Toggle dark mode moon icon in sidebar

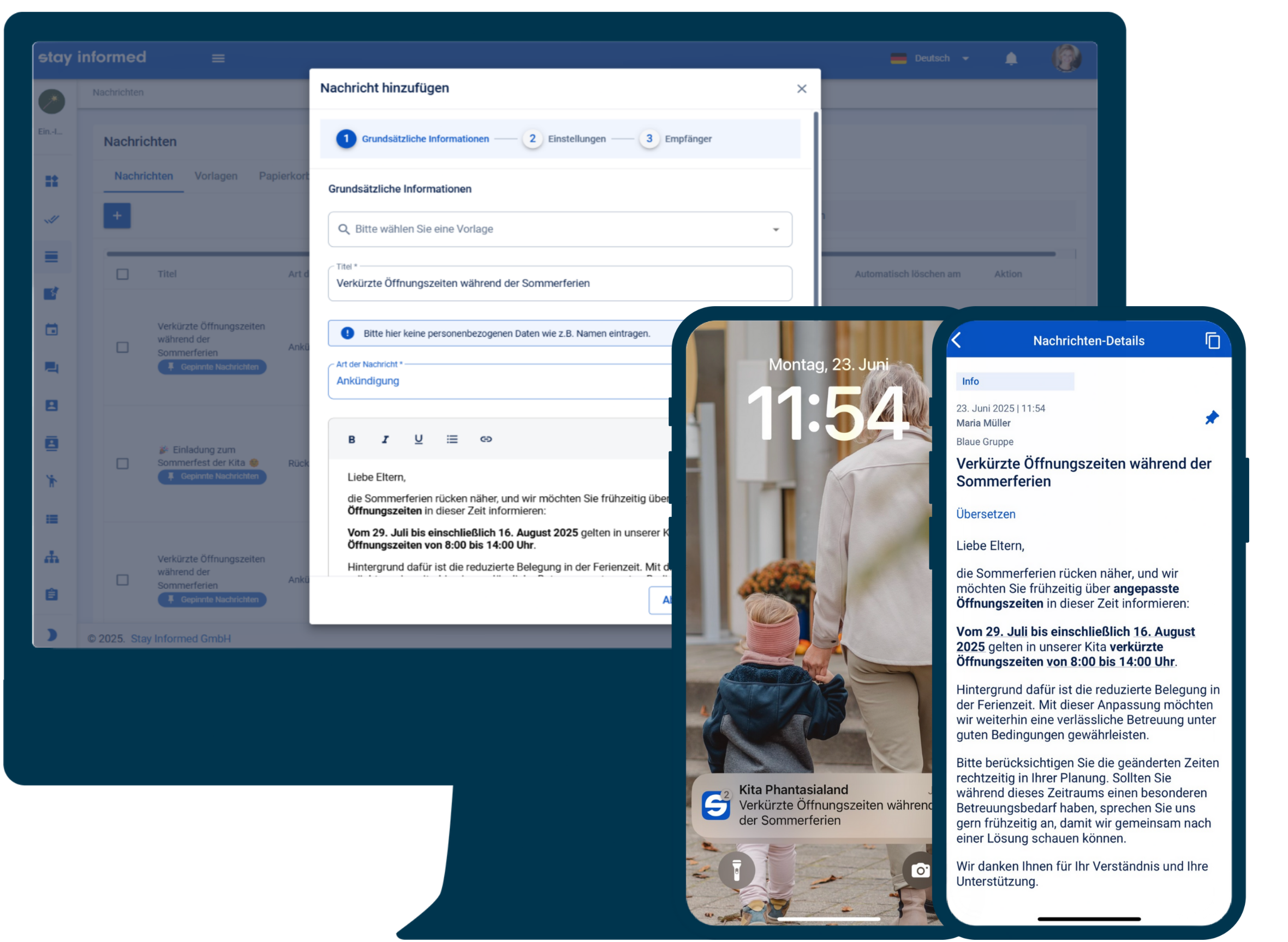pyautogui.click(x=51, y=635)
